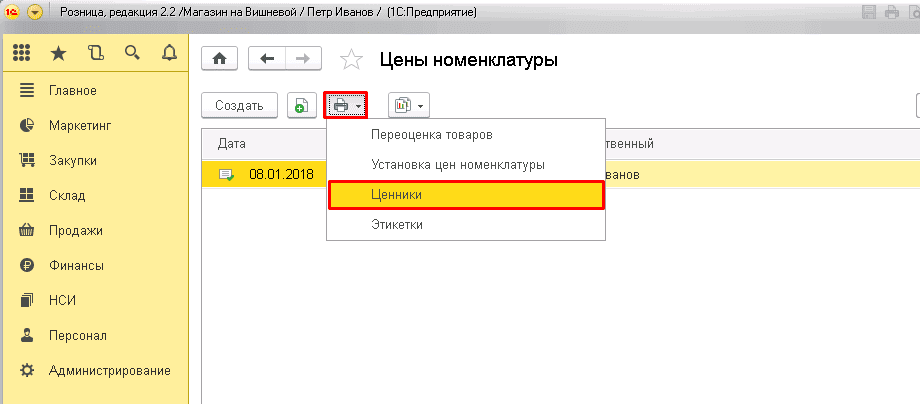Click the Search magnifier icon
Viewport: 920px width, 404px height.
click(132, 54)
